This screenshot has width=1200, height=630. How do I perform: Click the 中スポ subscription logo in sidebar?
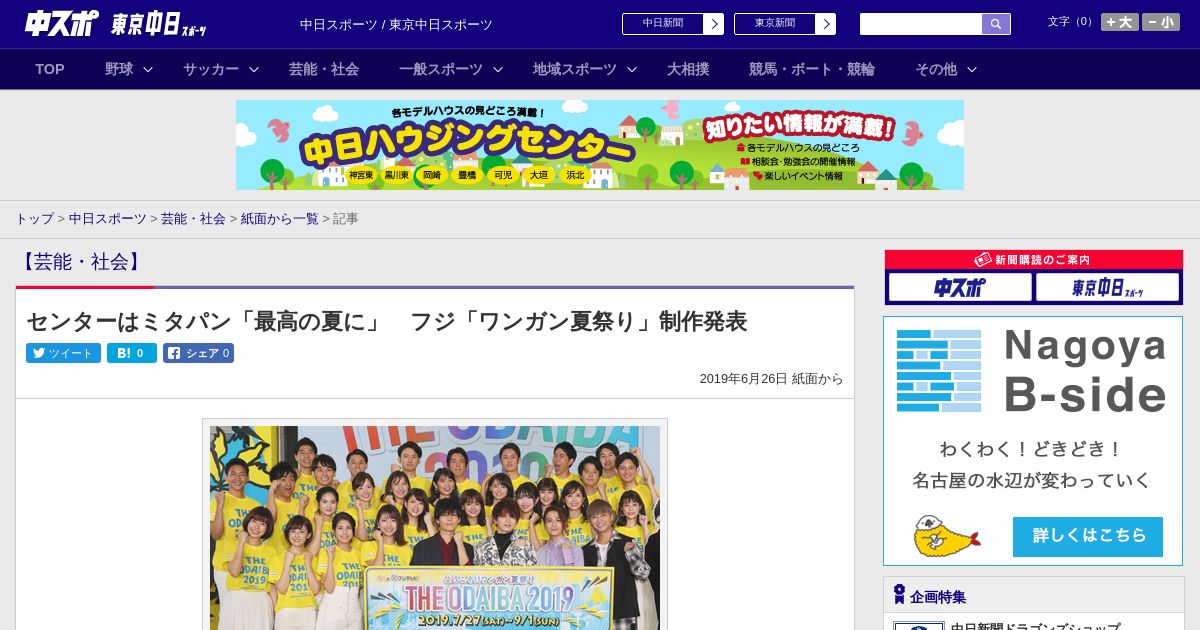960,288
